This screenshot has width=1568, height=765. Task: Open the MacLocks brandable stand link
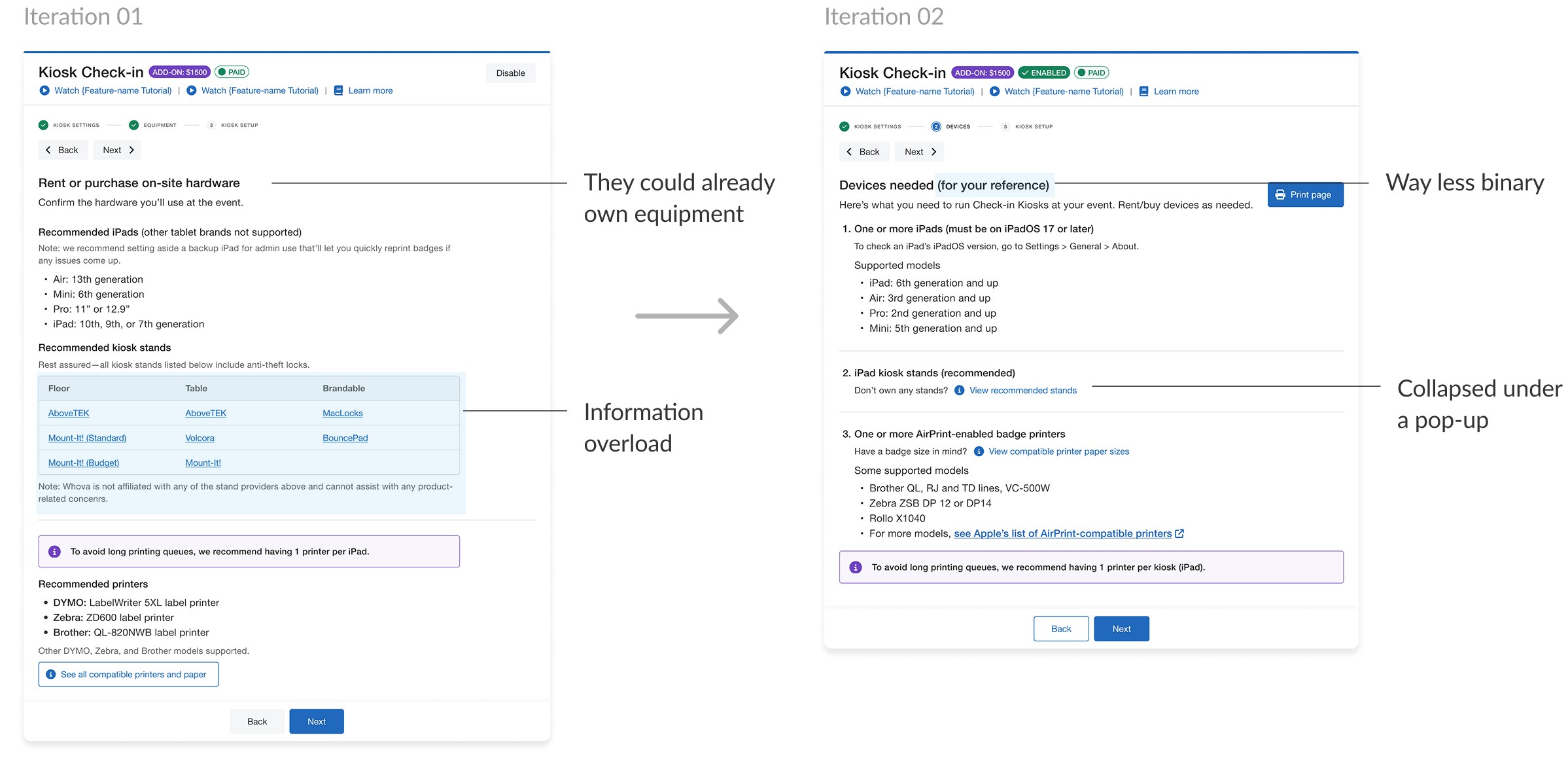pos(342,414)
